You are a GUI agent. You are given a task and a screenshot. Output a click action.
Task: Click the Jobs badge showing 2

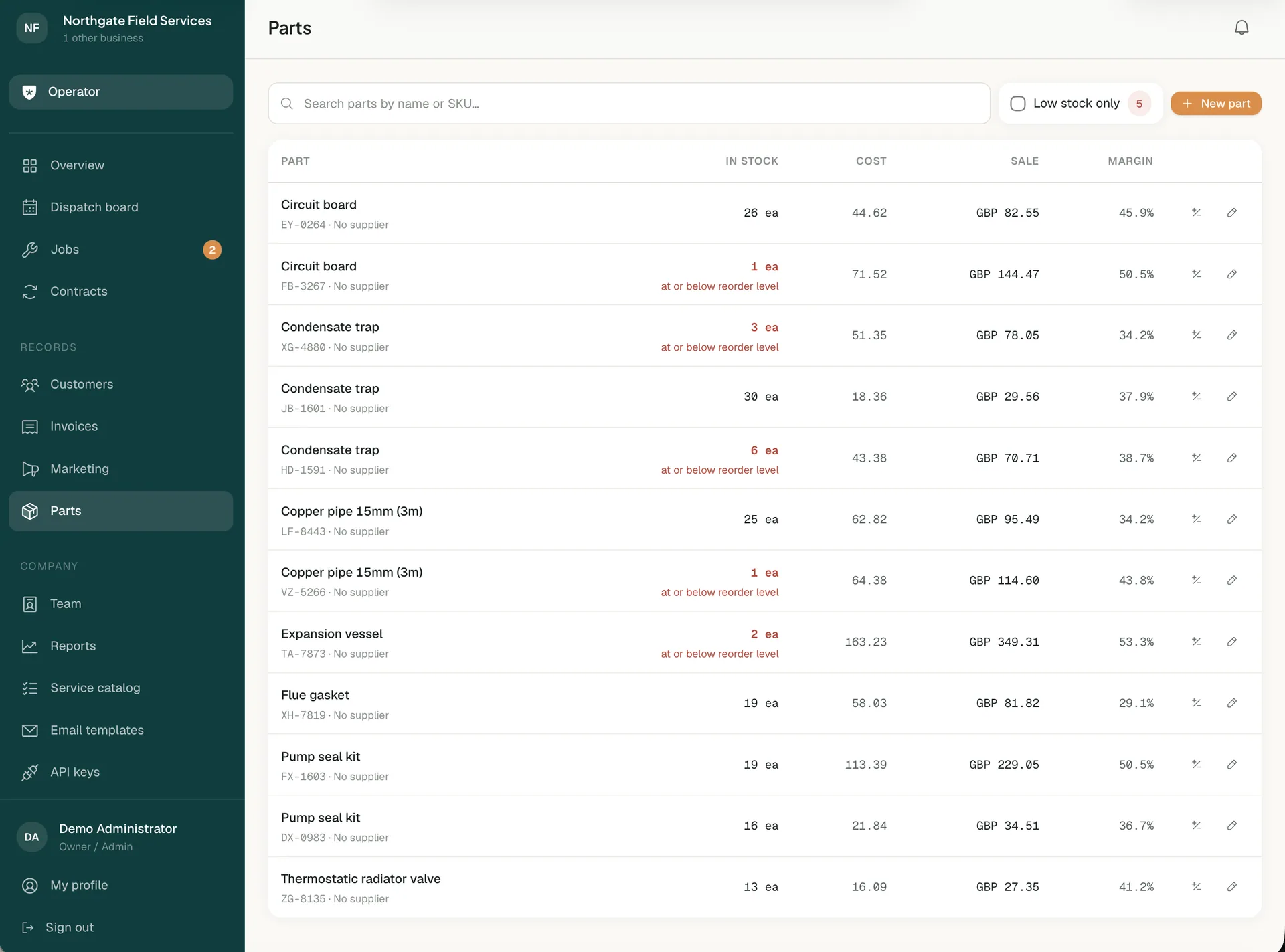[x=212, y=250]
